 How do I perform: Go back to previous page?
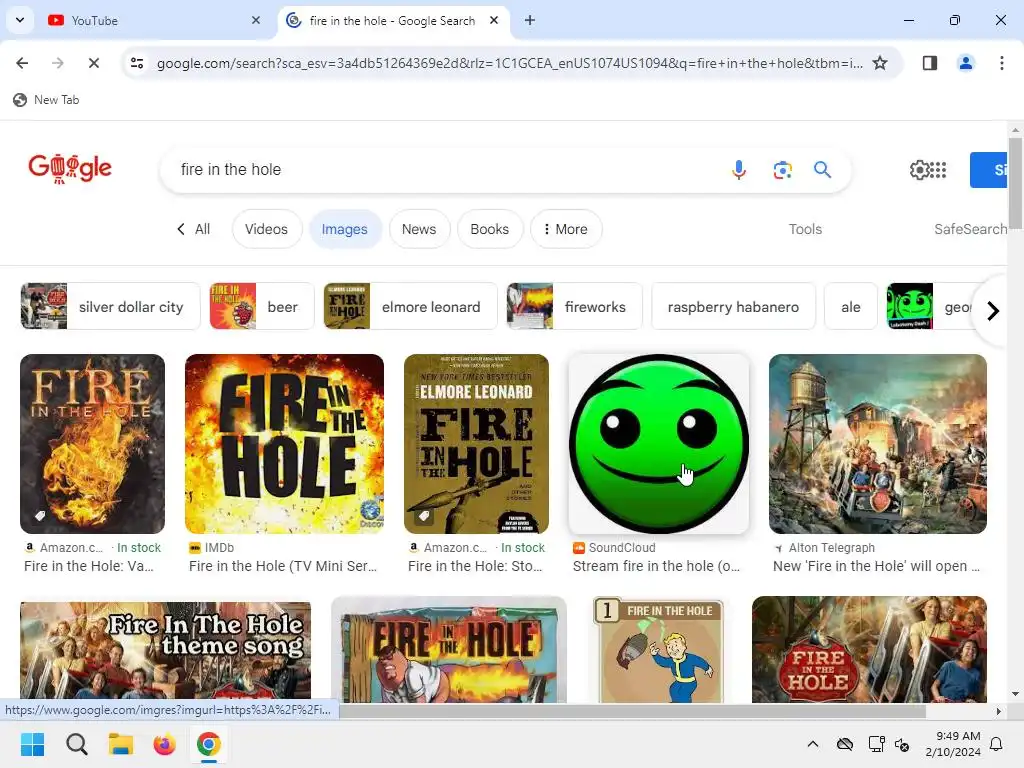point(22,63)
